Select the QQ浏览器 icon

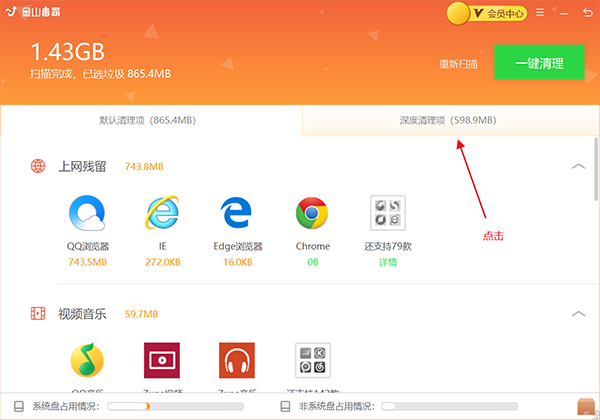(87, 213)
